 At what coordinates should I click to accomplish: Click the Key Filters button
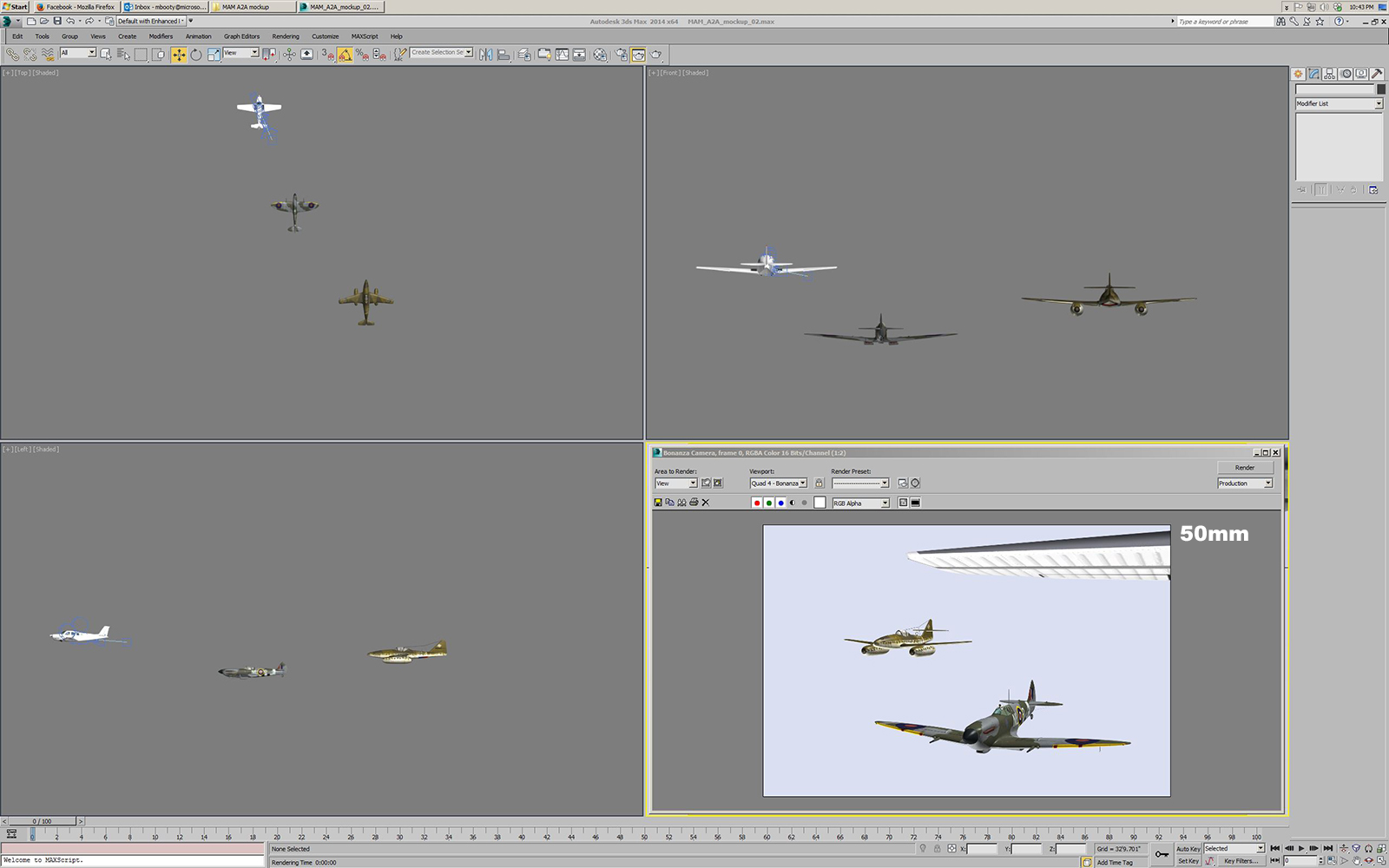tap(1240, 861)
